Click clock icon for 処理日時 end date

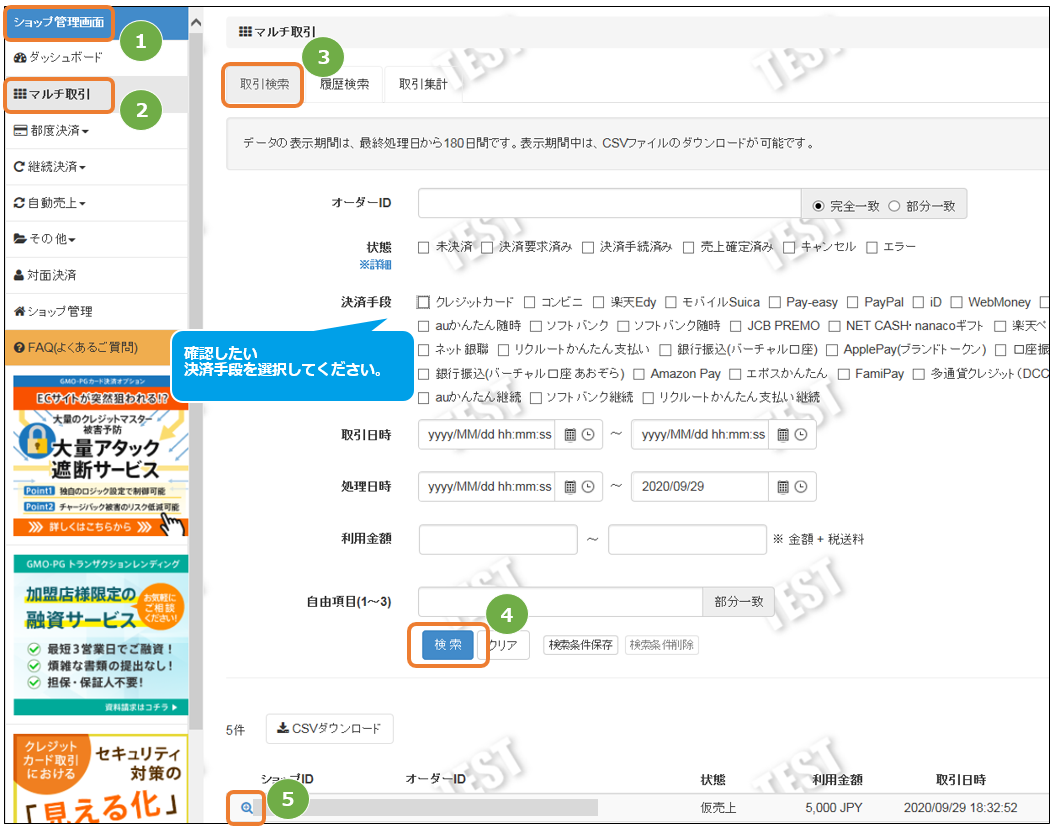(x=800, y=487)
